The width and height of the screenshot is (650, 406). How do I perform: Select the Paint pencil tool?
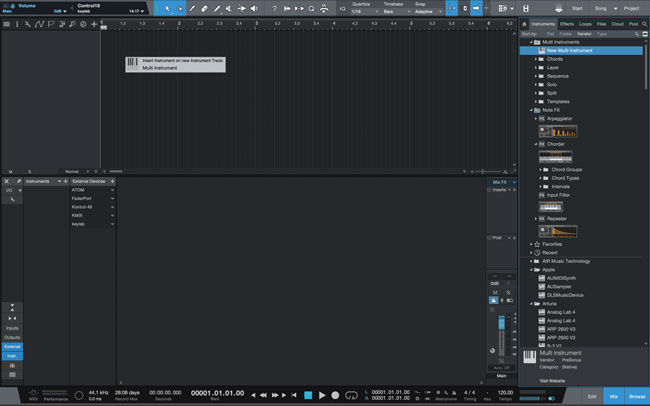coord(217,8)
